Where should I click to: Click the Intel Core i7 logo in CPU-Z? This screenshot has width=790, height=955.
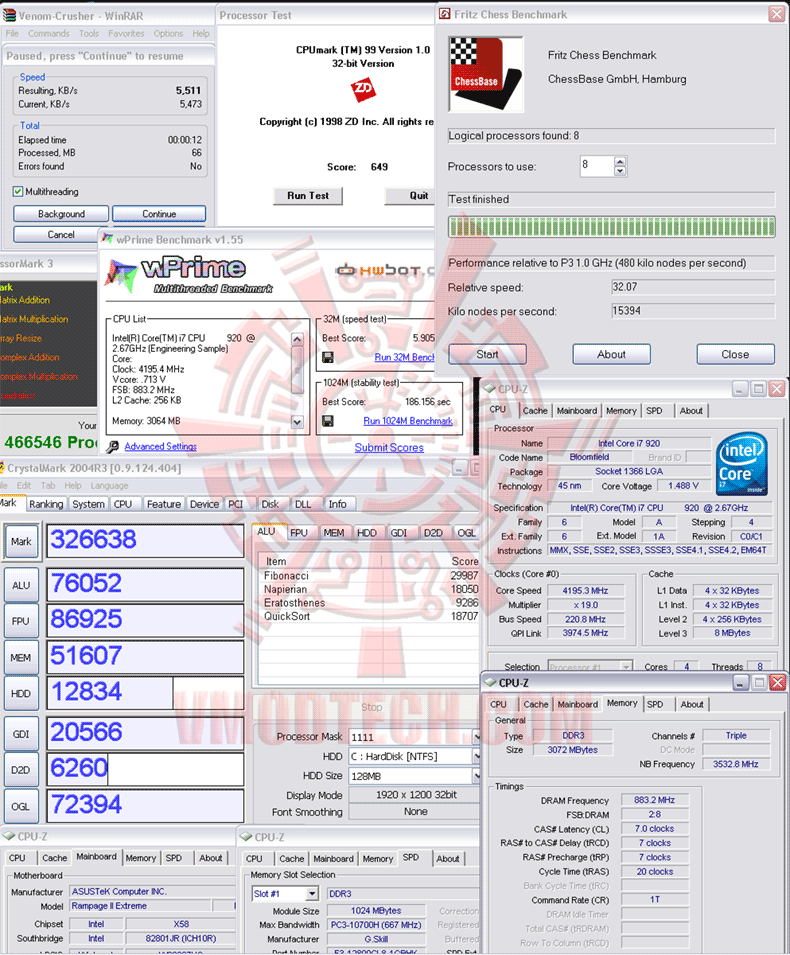742,464
